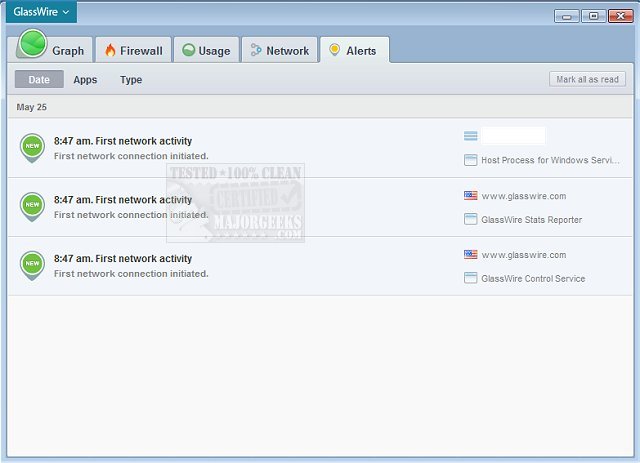Sort alerts by Apps
The image size is (640, 463).
(x=85, y=80)
